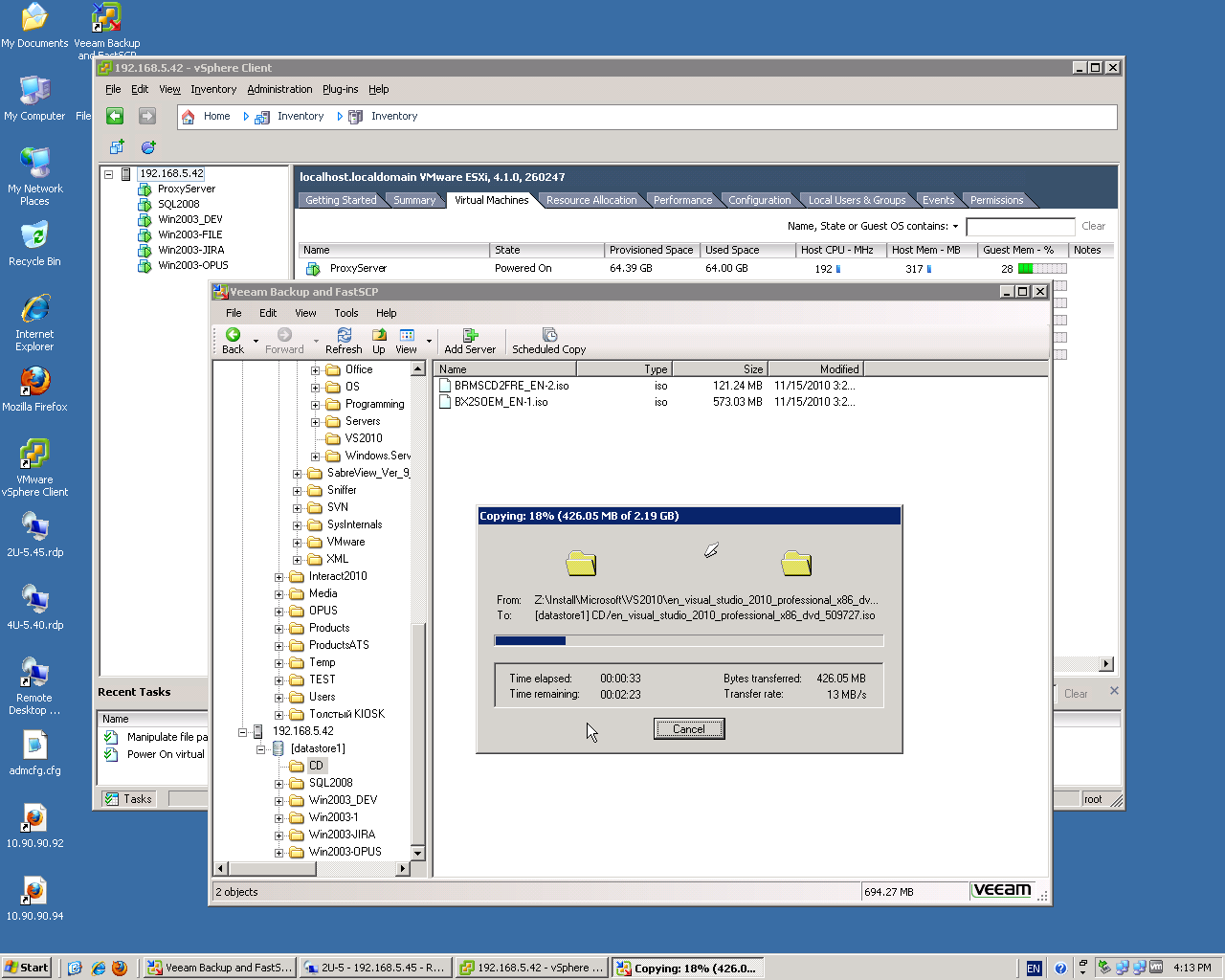The height and width of the screenshot is (980, 1225).
Task: Open Inventory menu in vSphere Client
Action: point(213,89)
